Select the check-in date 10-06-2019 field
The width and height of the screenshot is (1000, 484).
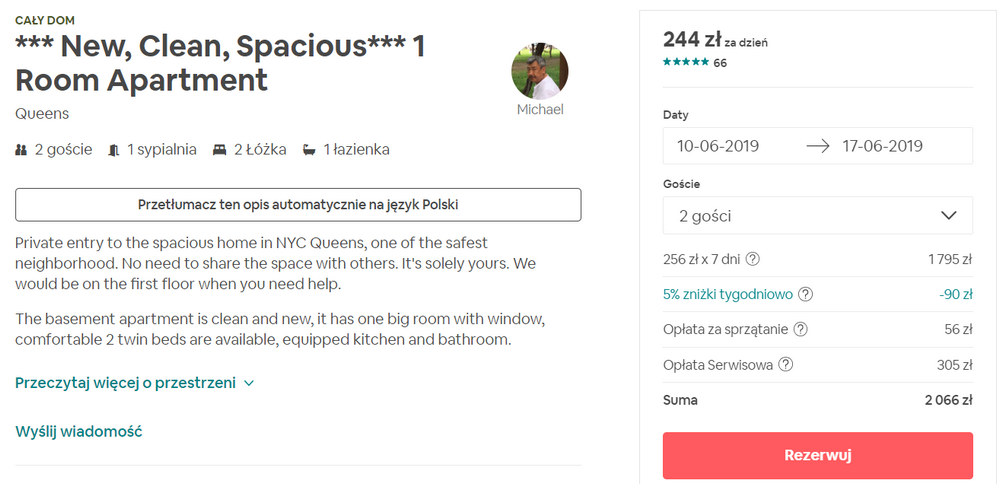coord(718,146)
